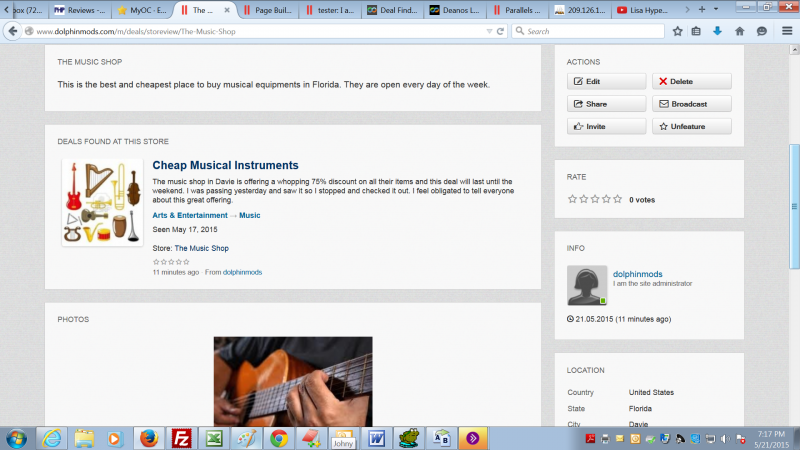Launch Internet Explorer from taskbar
The height and width of the screenshot is (450, 800).
point(52,438)
